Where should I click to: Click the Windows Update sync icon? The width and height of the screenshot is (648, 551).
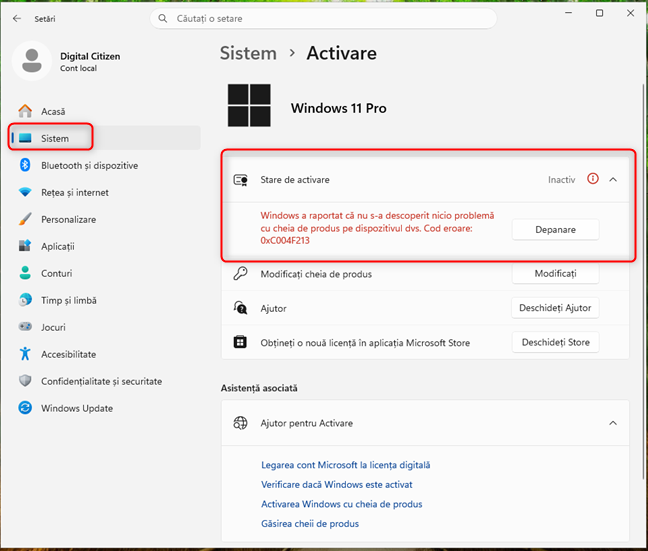[x=25, y=408]
